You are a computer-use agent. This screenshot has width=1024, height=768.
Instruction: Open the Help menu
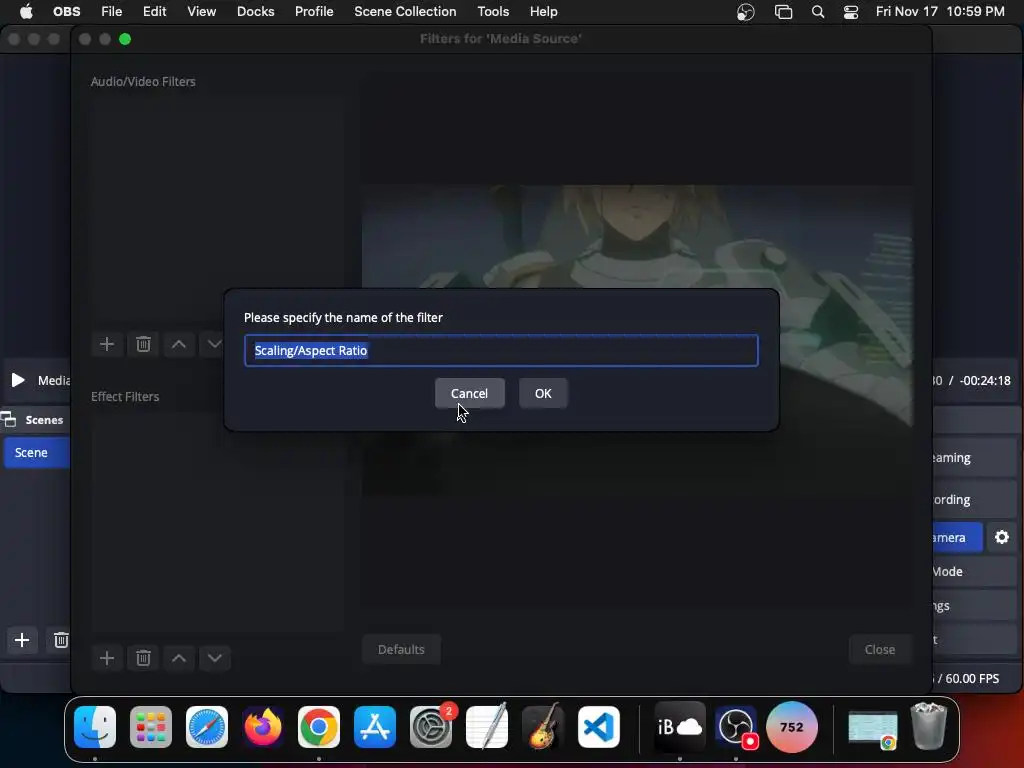coord(543,11)
